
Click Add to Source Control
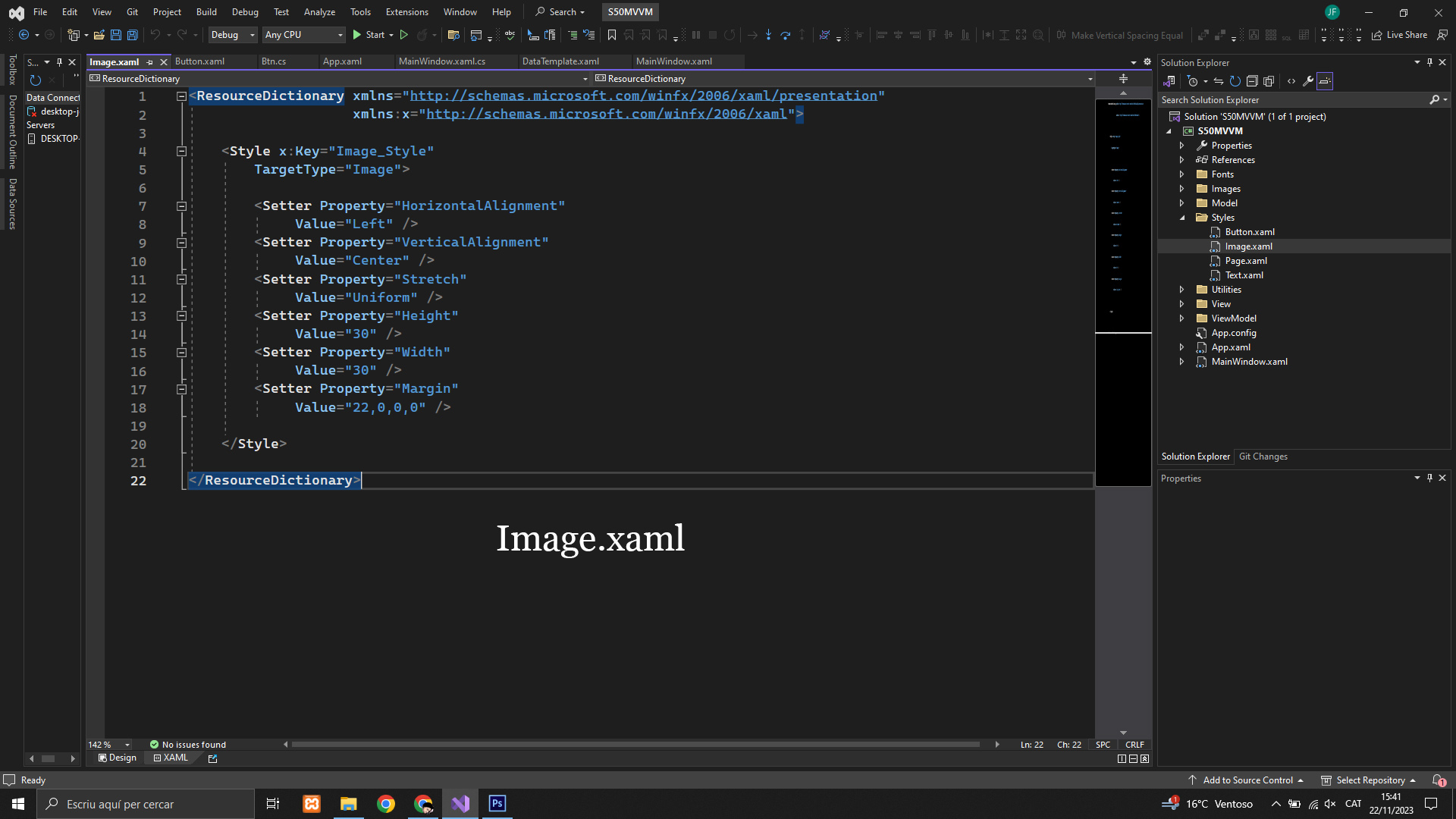[x=1247, y=780]
